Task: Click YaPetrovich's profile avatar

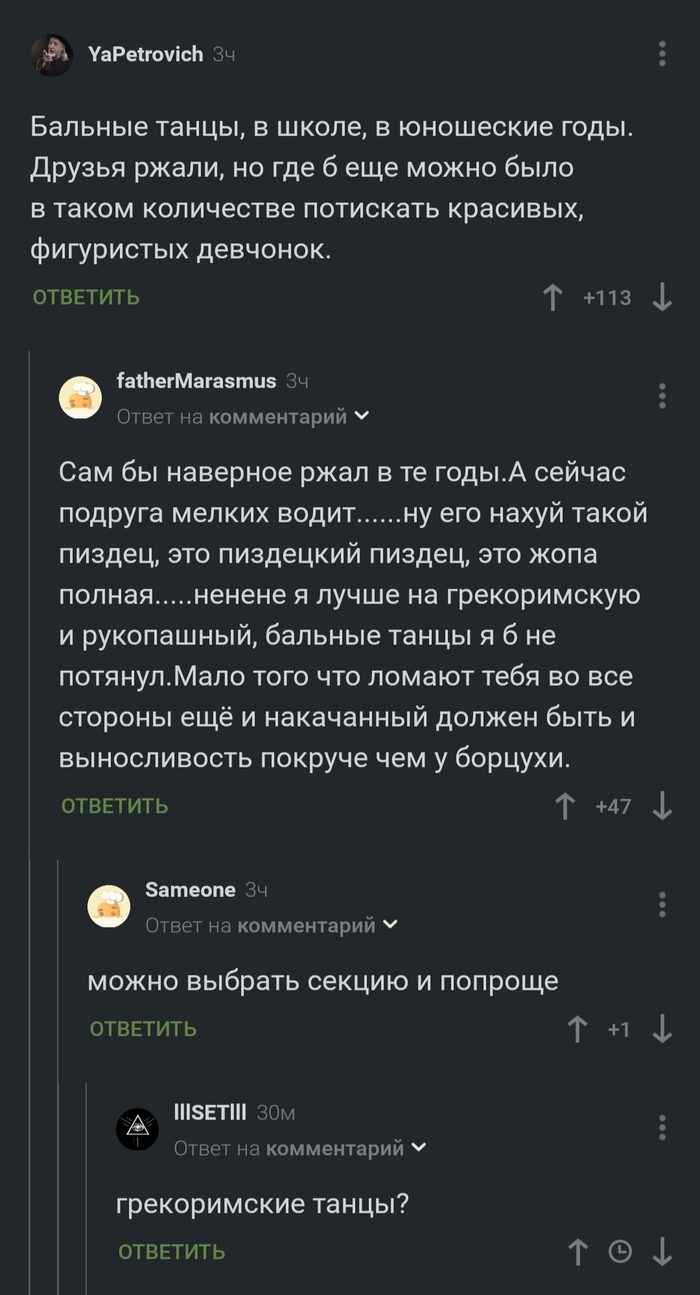Action: pos(52,56)
